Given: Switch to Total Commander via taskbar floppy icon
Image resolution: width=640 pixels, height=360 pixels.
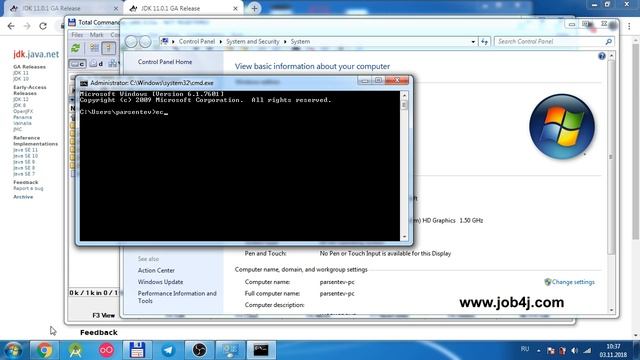Looking at the screenshot, I should pyautogui.click(x=137, y=350).
